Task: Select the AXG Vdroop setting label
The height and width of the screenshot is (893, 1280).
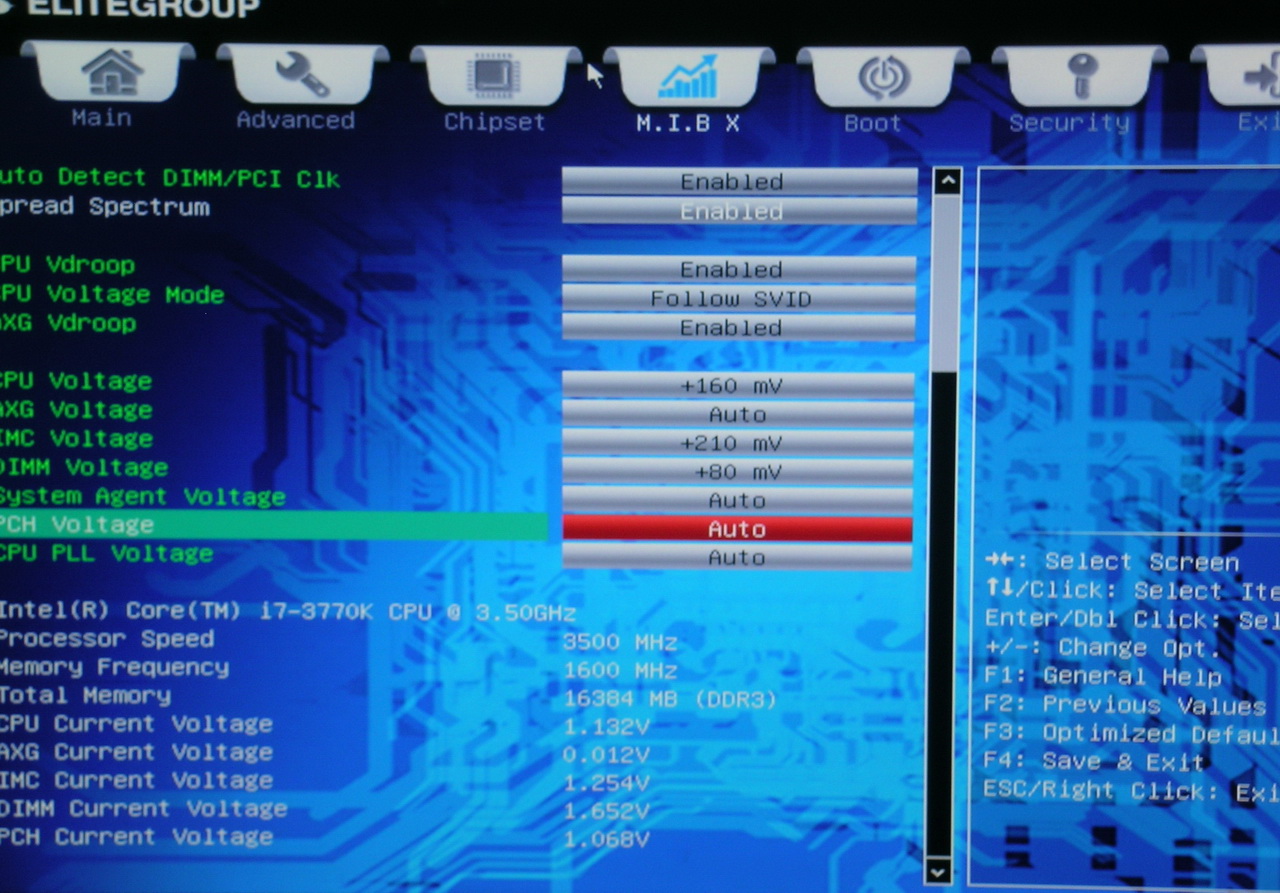Action: coord(67,323)
